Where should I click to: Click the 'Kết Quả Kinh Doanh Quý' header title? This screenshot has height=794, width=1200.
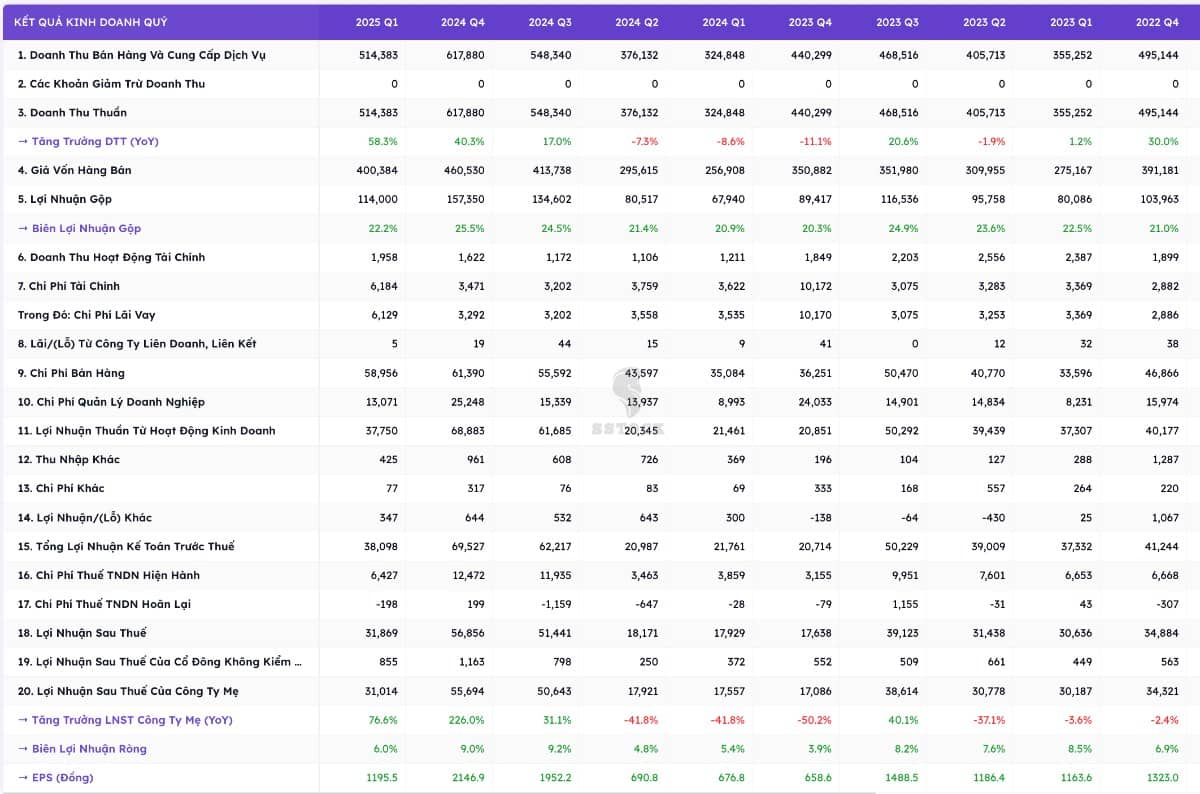point(91,22)
